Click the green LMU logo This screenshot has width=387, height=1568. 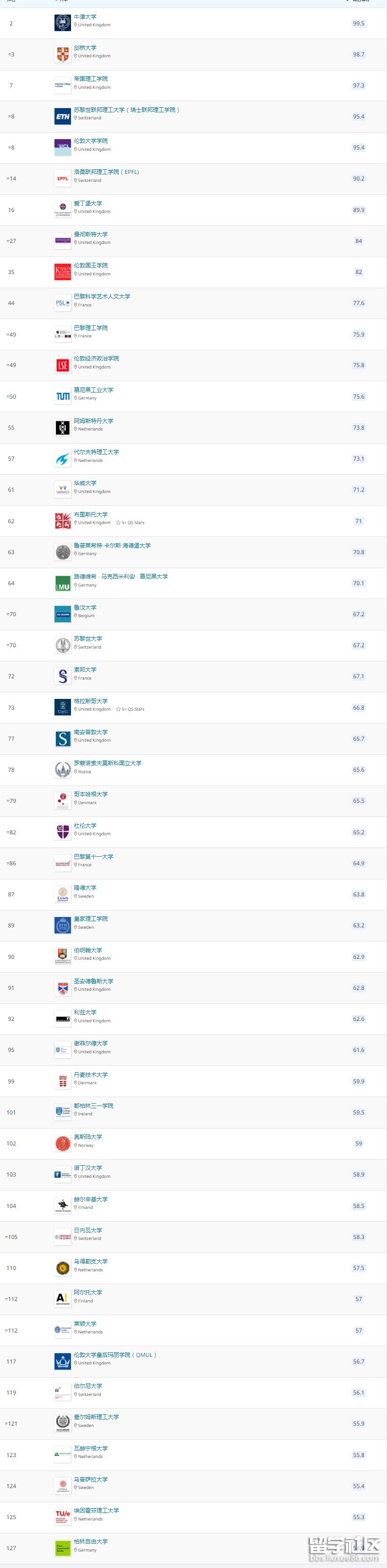62,583
